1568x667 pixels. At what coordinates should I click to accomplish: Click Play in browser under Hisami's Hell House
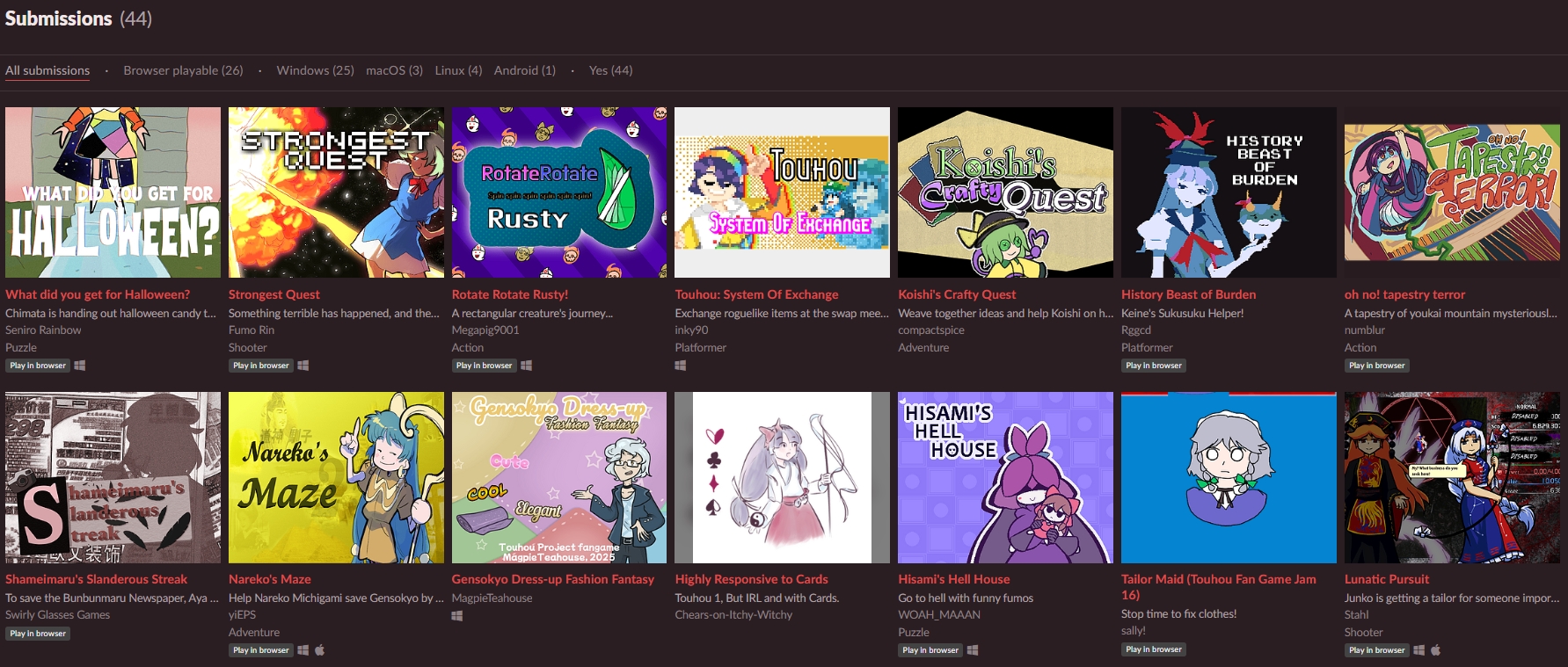(x=930, y=650)
